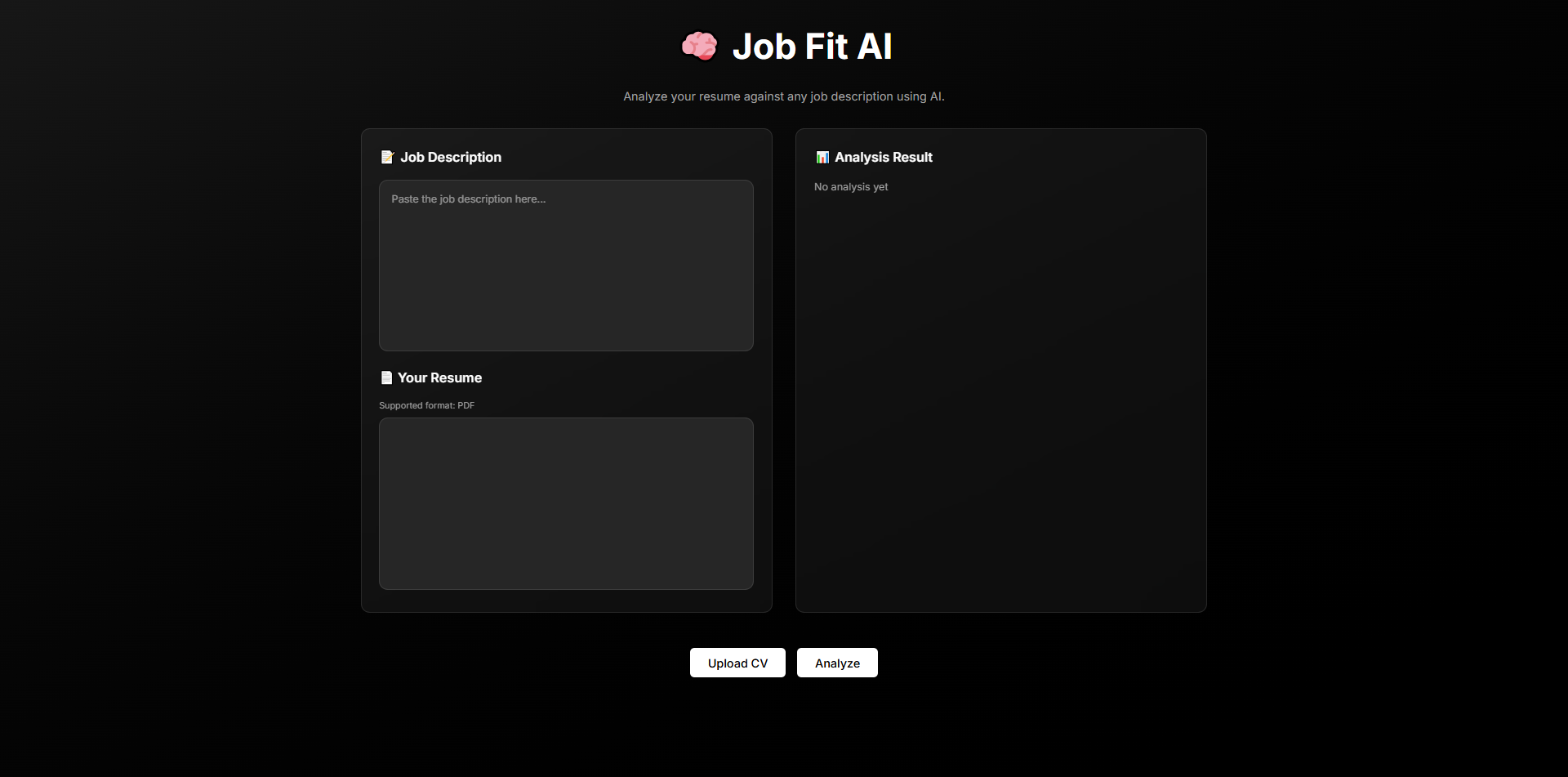
Task: Click the No analysis yet message
Action: point(850,186)
